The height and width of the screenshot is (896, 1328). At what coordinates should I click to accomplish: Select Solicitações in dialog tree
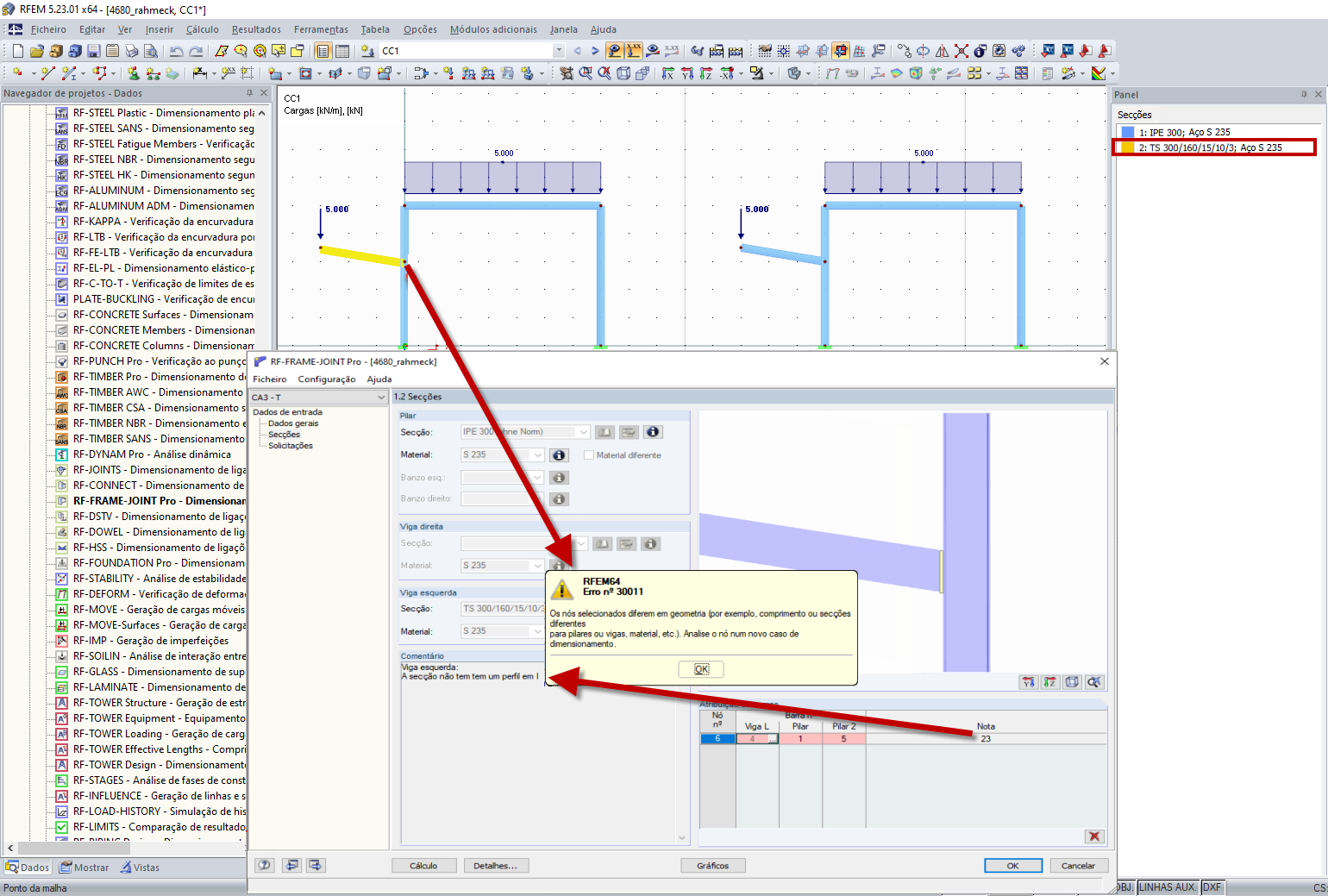[291, 446]
